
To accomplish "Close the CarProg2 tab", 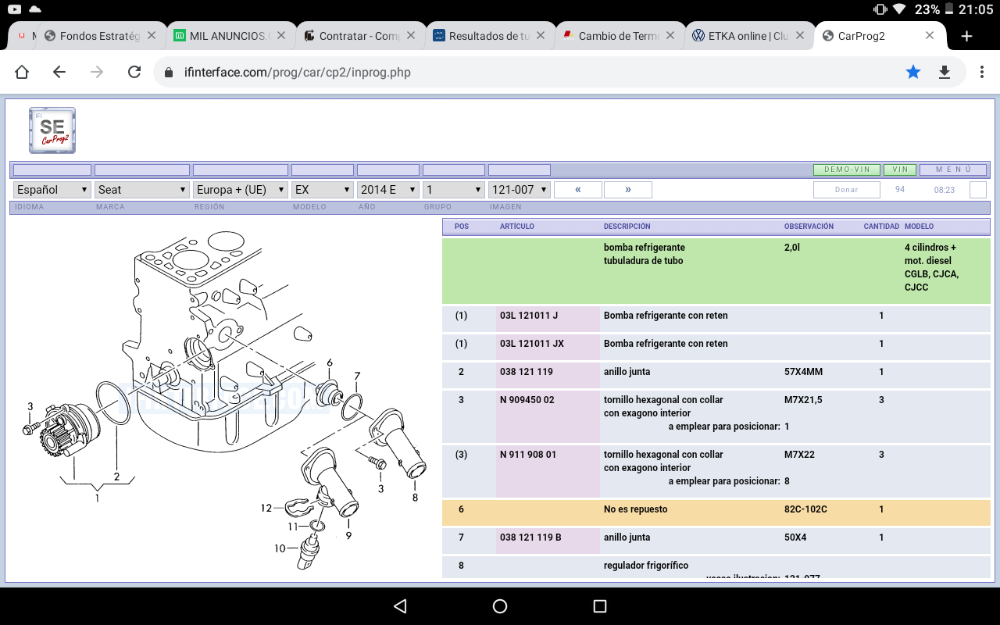I will coord(930,36).
